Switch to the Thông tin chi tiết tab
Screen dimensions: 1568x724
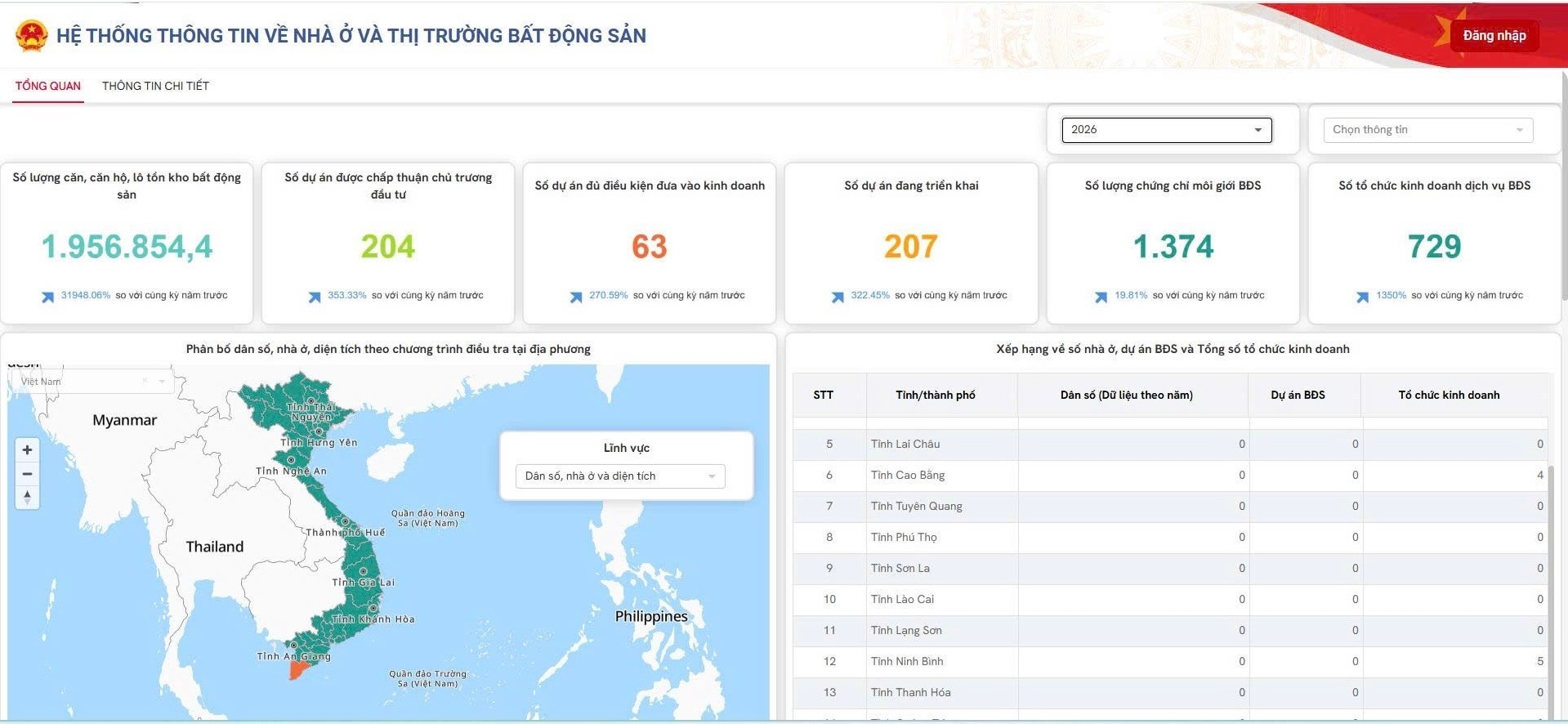coord(155,86)
